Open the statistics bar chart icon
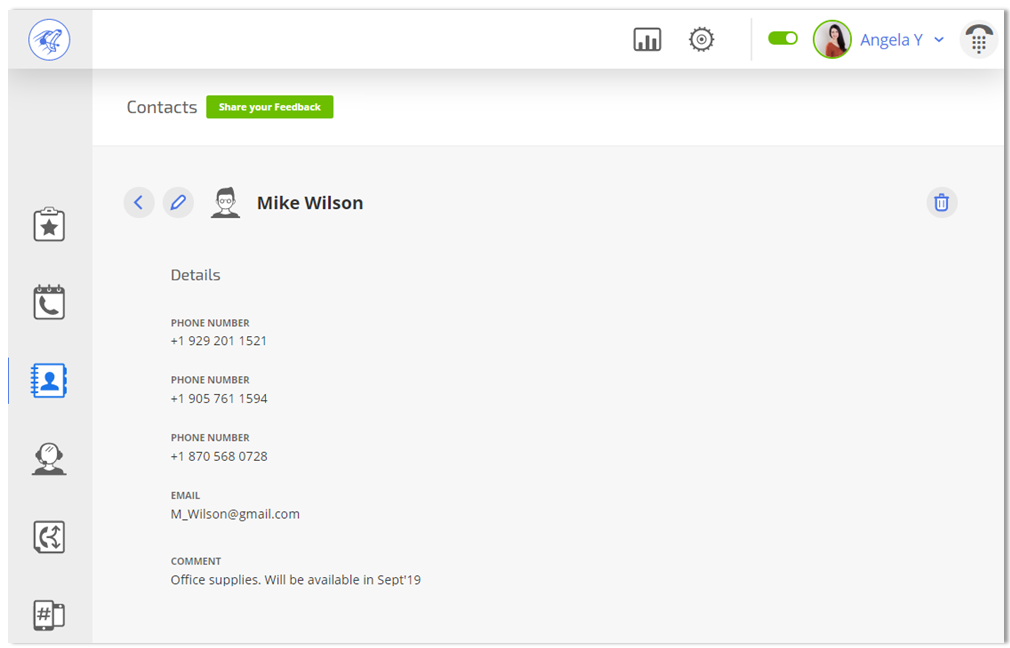 click(x=647, y=39)
